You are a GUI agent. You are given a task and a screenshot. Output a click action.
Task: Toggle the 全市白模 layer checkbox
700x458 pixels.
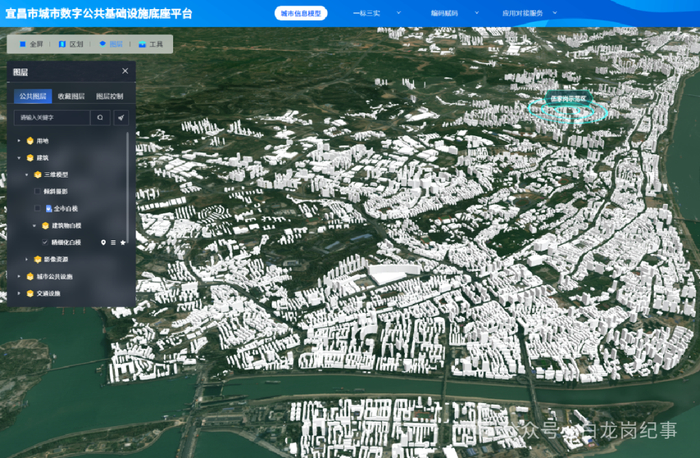[x=37, y=208]
